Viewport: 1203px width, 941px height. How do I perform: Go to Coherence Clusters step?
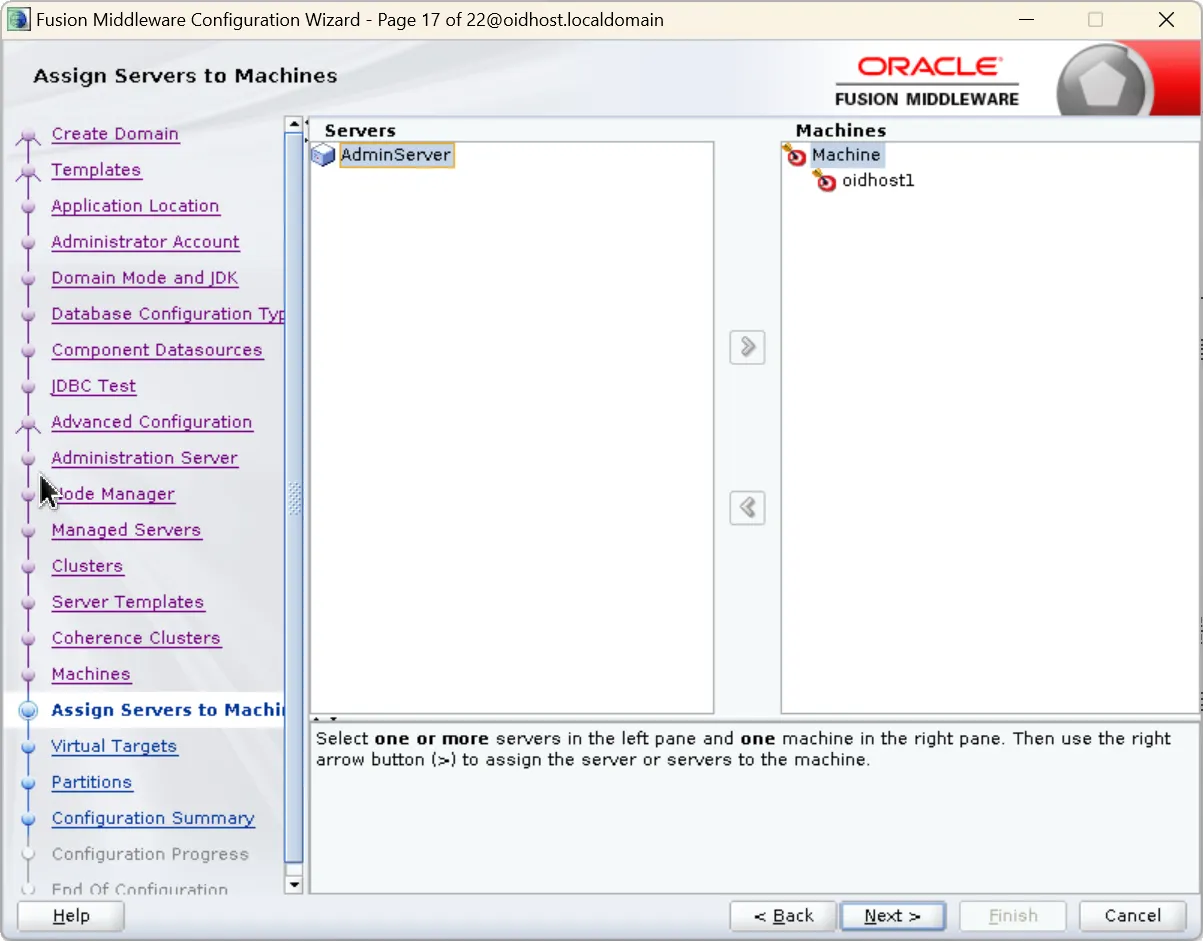point(136,638)
